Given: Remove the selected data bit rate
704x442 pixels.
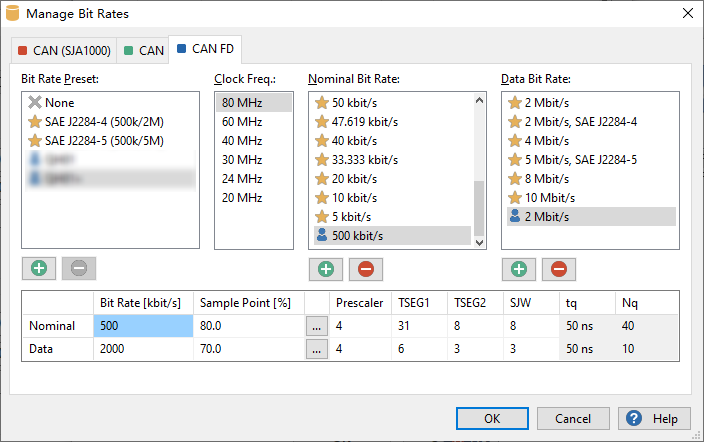Looking at the screenshot, I should tap(558, 268).
